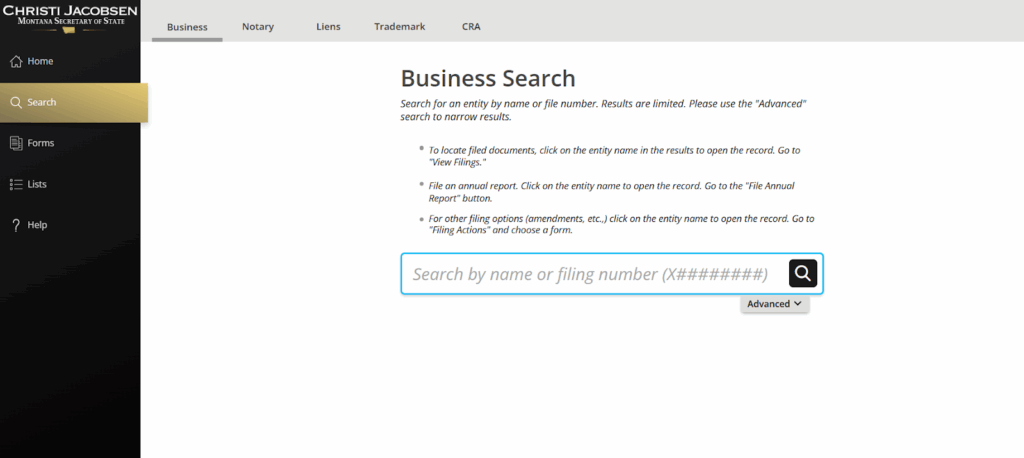Click the Home text label in the sidebar
1024x458 pixels.
pos(41,62)
